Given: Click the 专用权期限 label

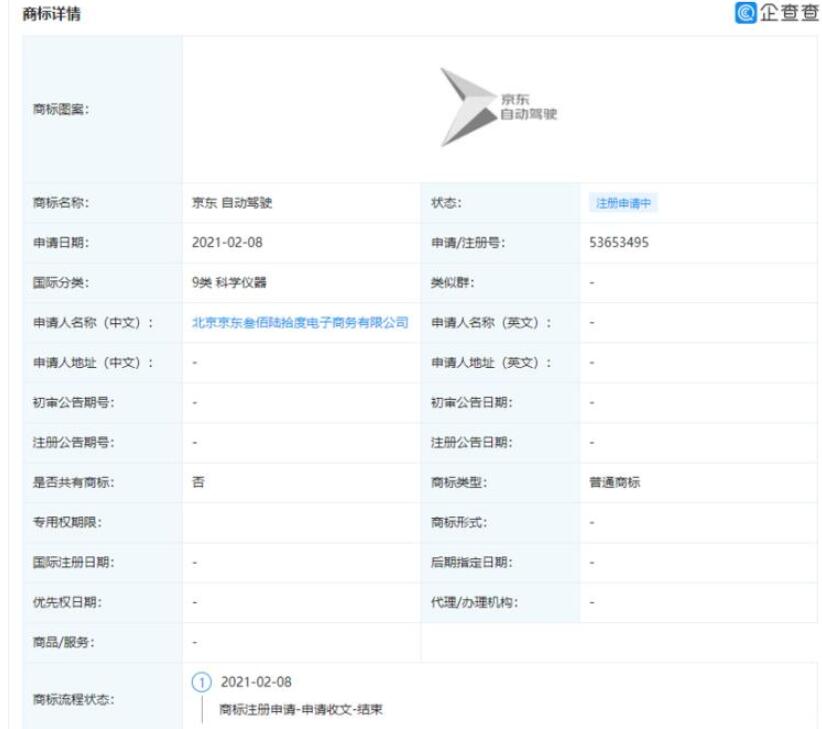Looking at the screenshot, I should tap(67, 523).
